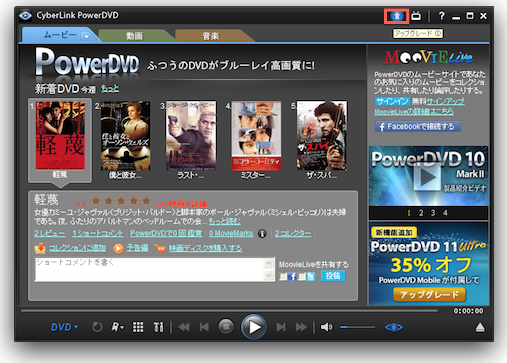This screenshot has height=363, width=507.
Task: Stop playback with the Stop button
Action: pos(226,327)
